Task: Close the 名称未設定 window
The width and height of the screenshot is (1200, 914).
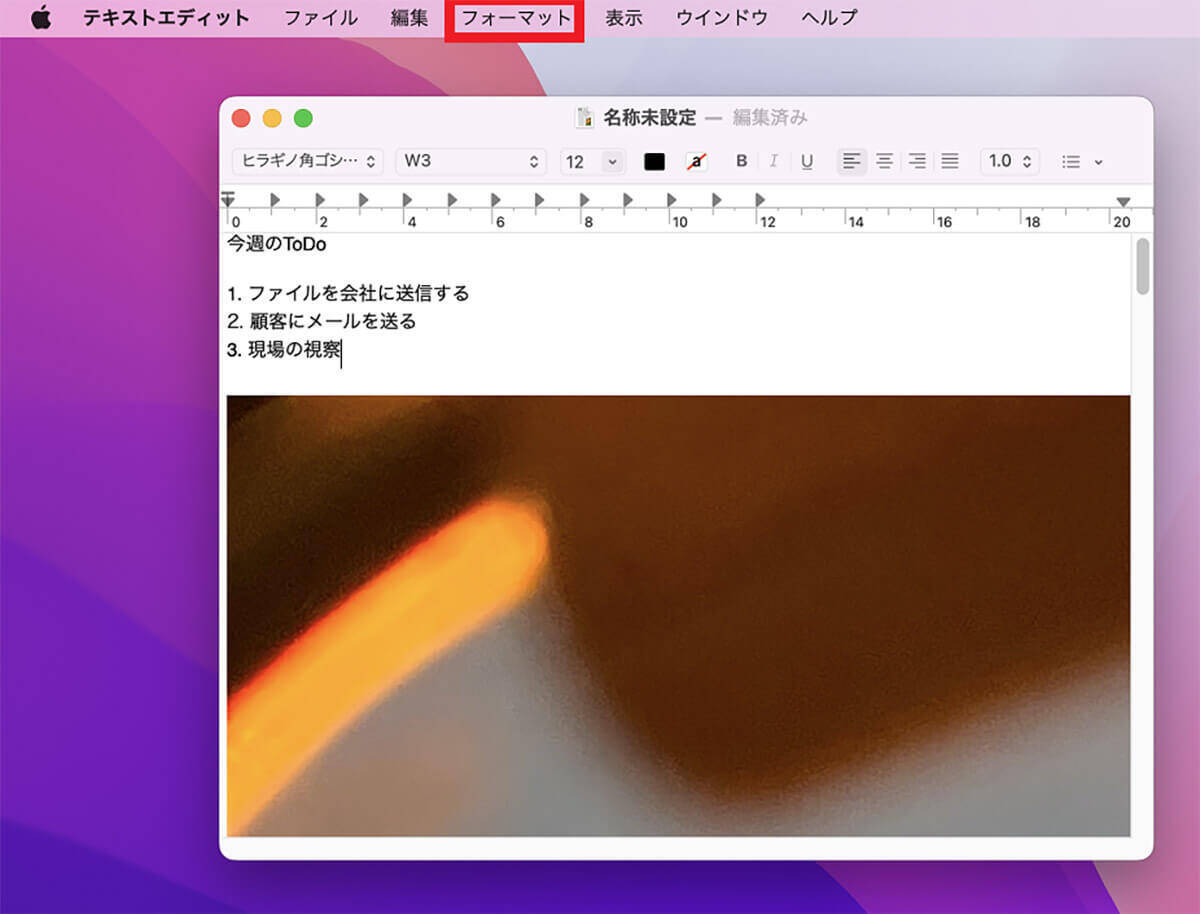Action: pos(241,118)
